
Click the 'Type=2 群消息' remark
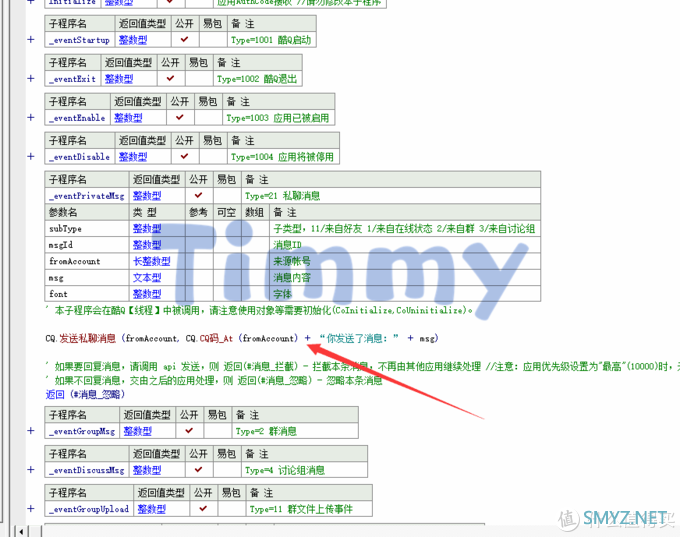tap(266, 431)
